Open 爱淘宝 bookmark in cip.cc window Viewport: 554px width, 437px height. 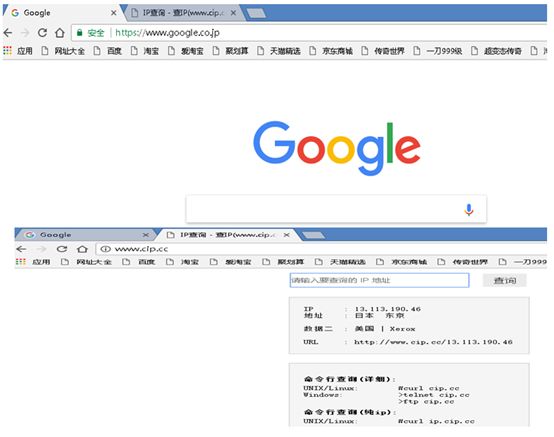coord(231,262)
